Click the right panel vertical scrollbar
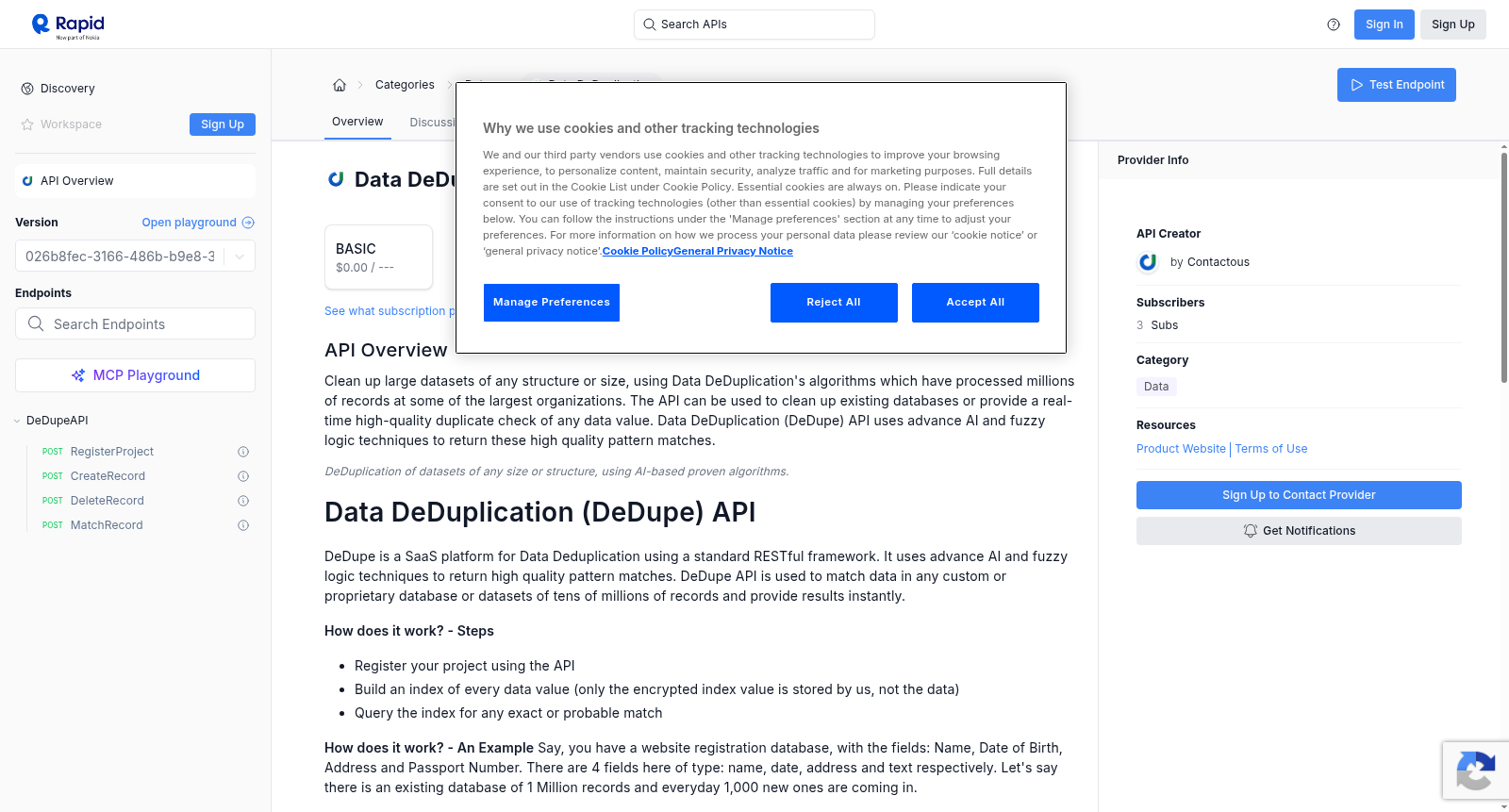This screenshot has width=1509, height=812. pyautogui.click(x=1503, y=266)
